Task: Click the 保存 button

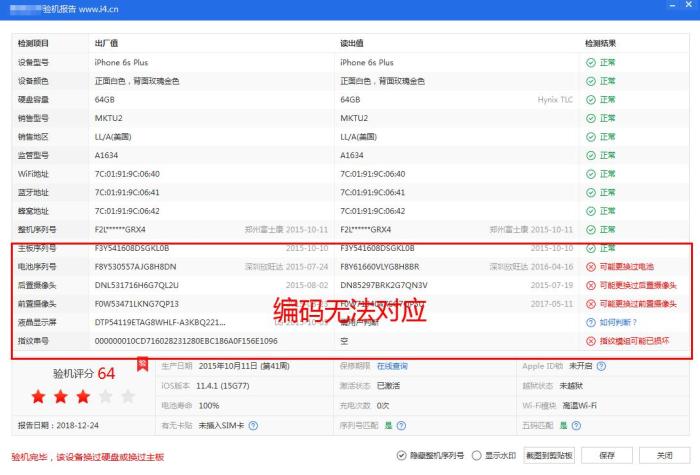Action: coord(607,455)
